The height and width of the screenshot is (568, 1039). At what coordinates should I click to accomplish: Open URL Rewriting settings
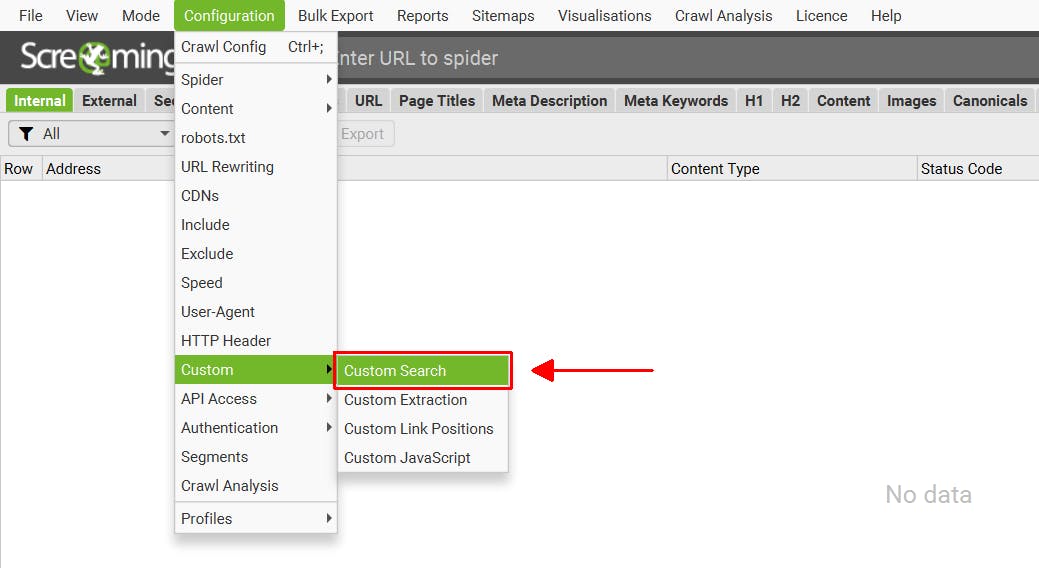[x=256, y=167]
